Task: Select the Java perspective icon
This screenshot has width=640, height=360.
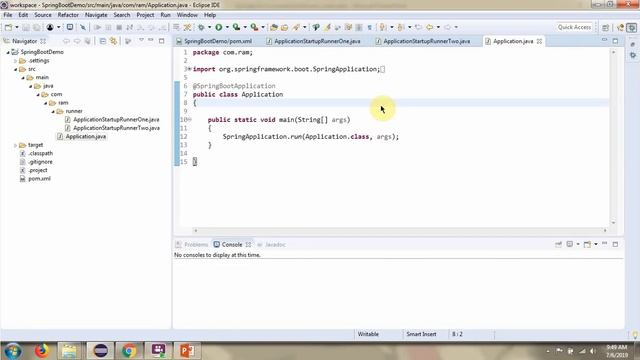Action: [620, 27]
